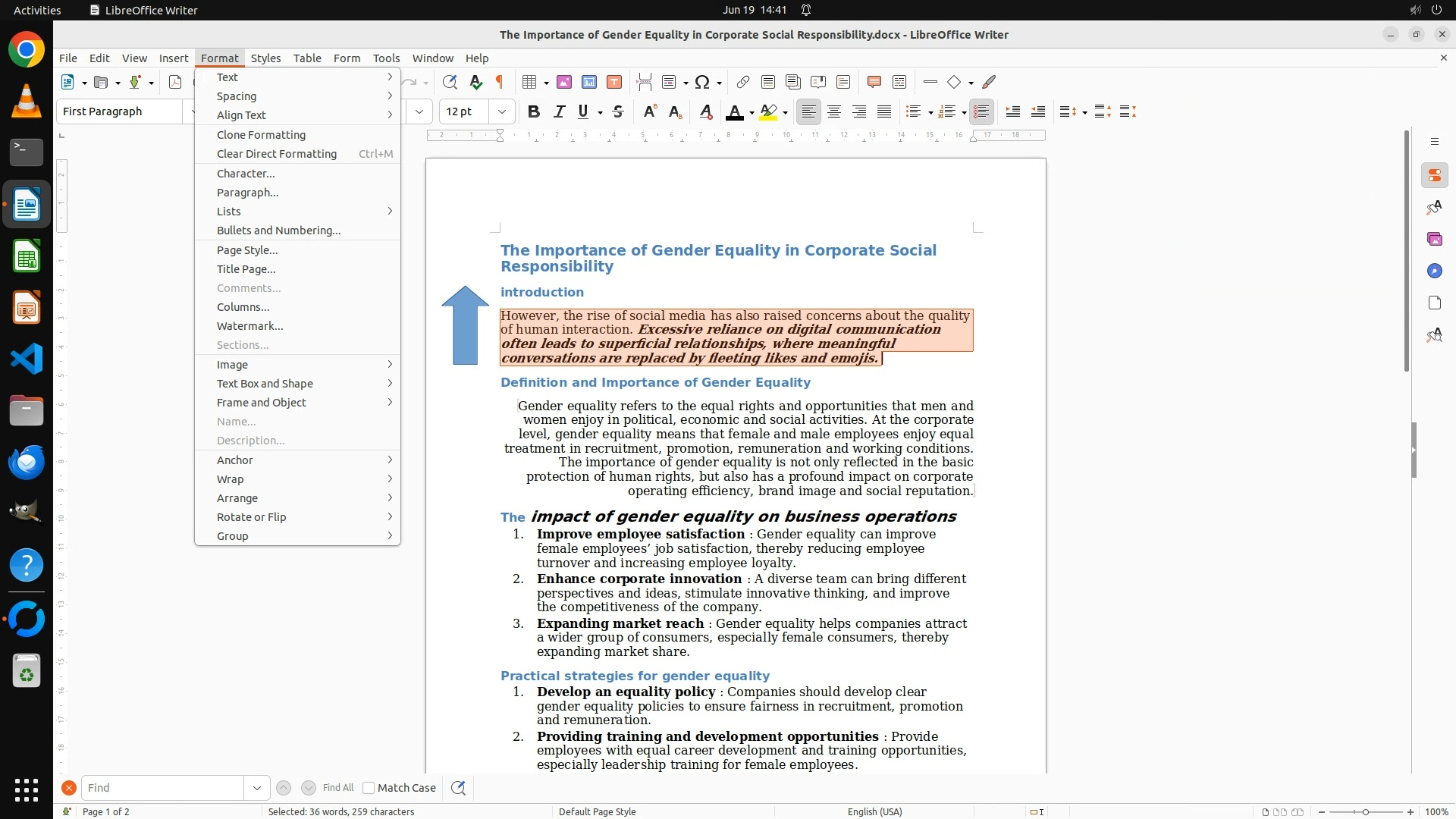Click the Insert Hyperlink icon
This screenshot has width=1456, height=819.
(743, 82)
